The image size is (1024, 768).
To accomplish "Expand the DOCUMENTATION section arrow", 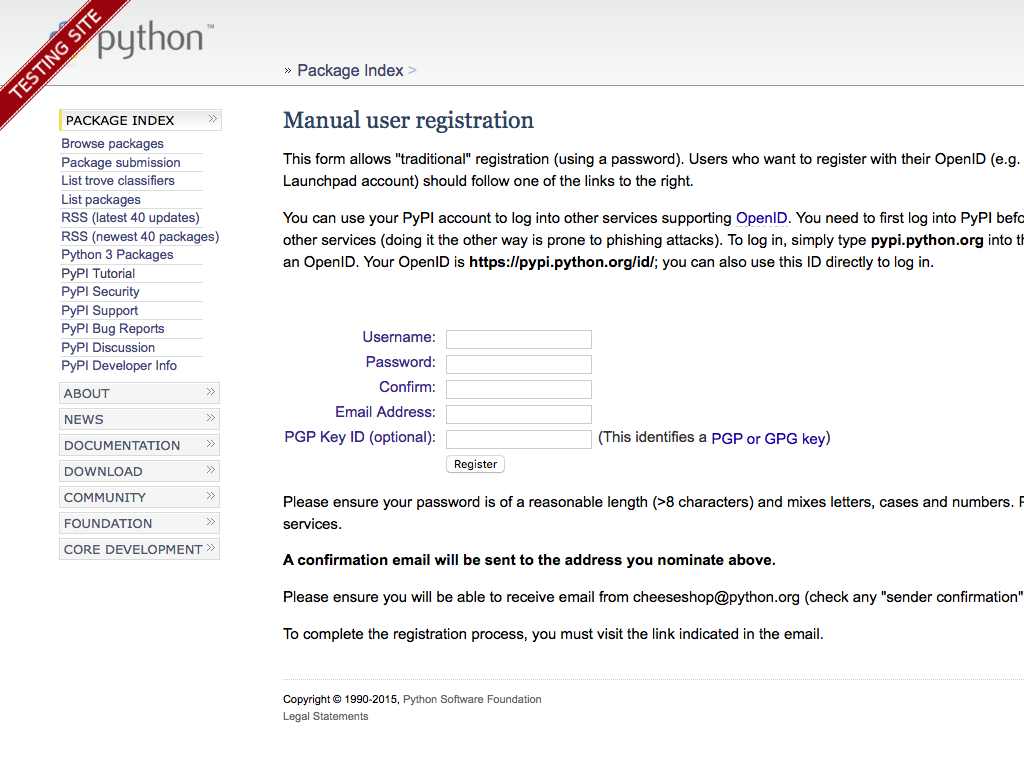I will (x=211, y=444).
